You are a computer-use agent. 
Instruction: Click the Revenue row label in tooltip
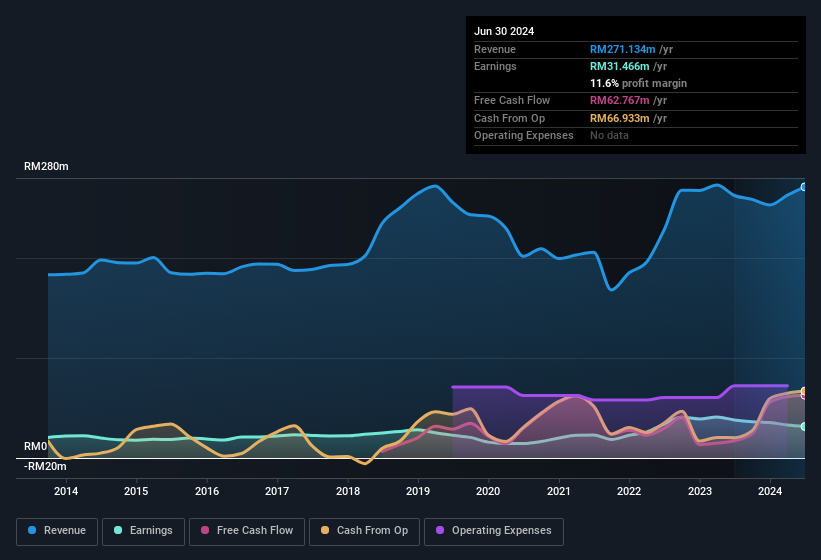pyautogui.click(x=495, y=49)
